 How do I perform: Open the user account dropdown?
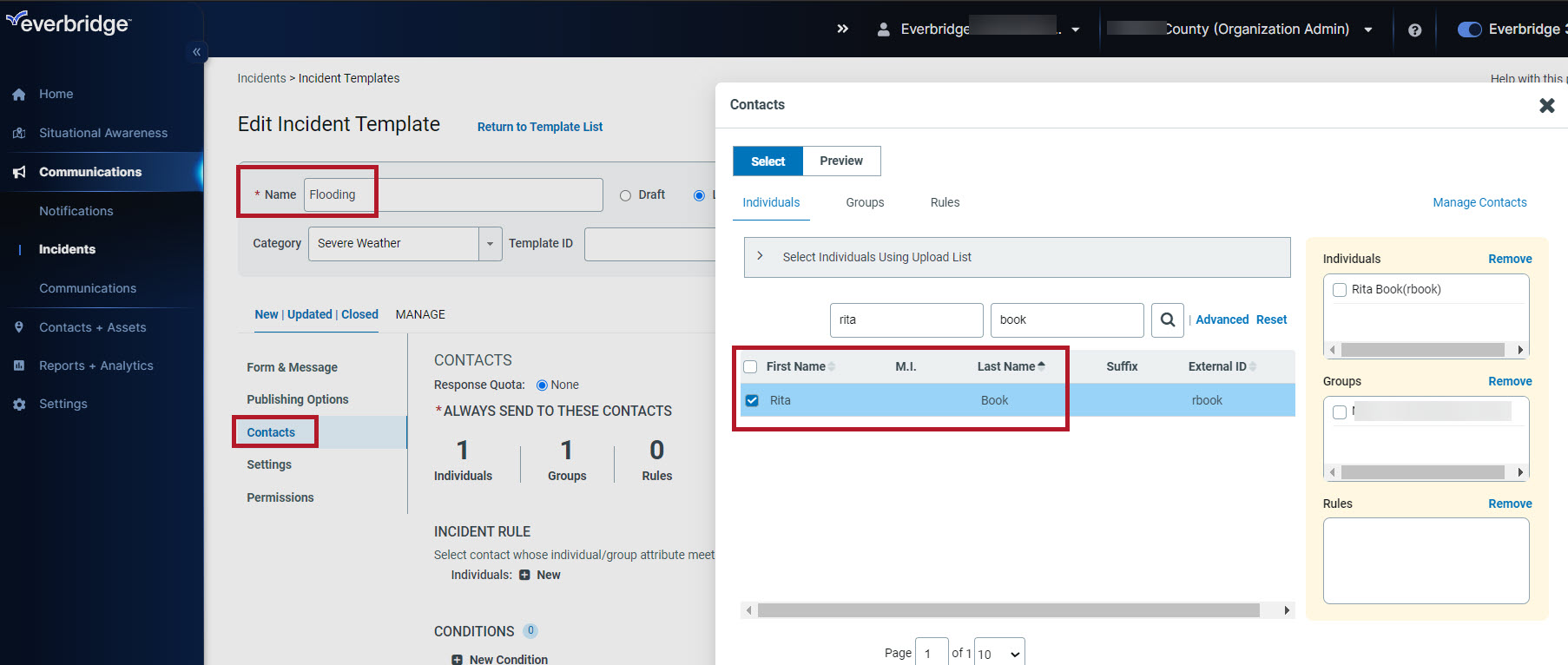click(1076, 30)
